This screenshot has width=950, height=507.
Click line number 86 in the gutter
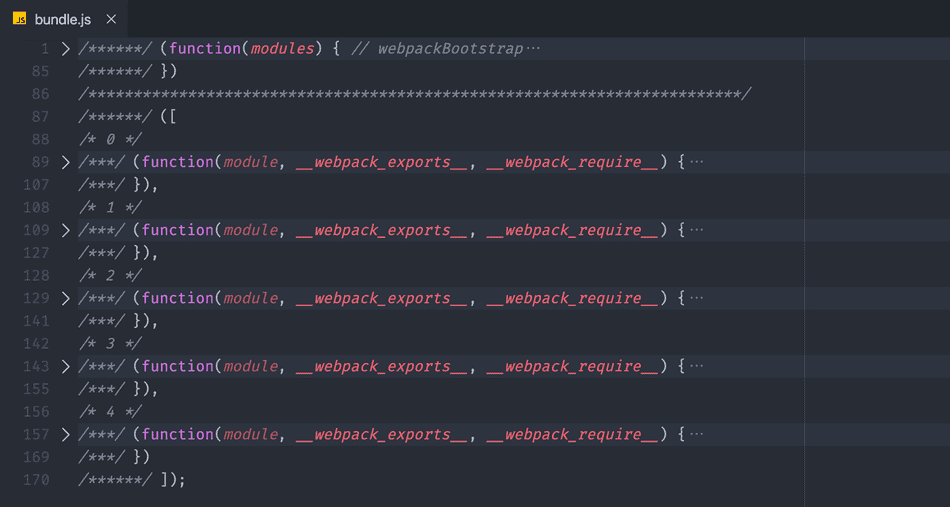(40, 94)
